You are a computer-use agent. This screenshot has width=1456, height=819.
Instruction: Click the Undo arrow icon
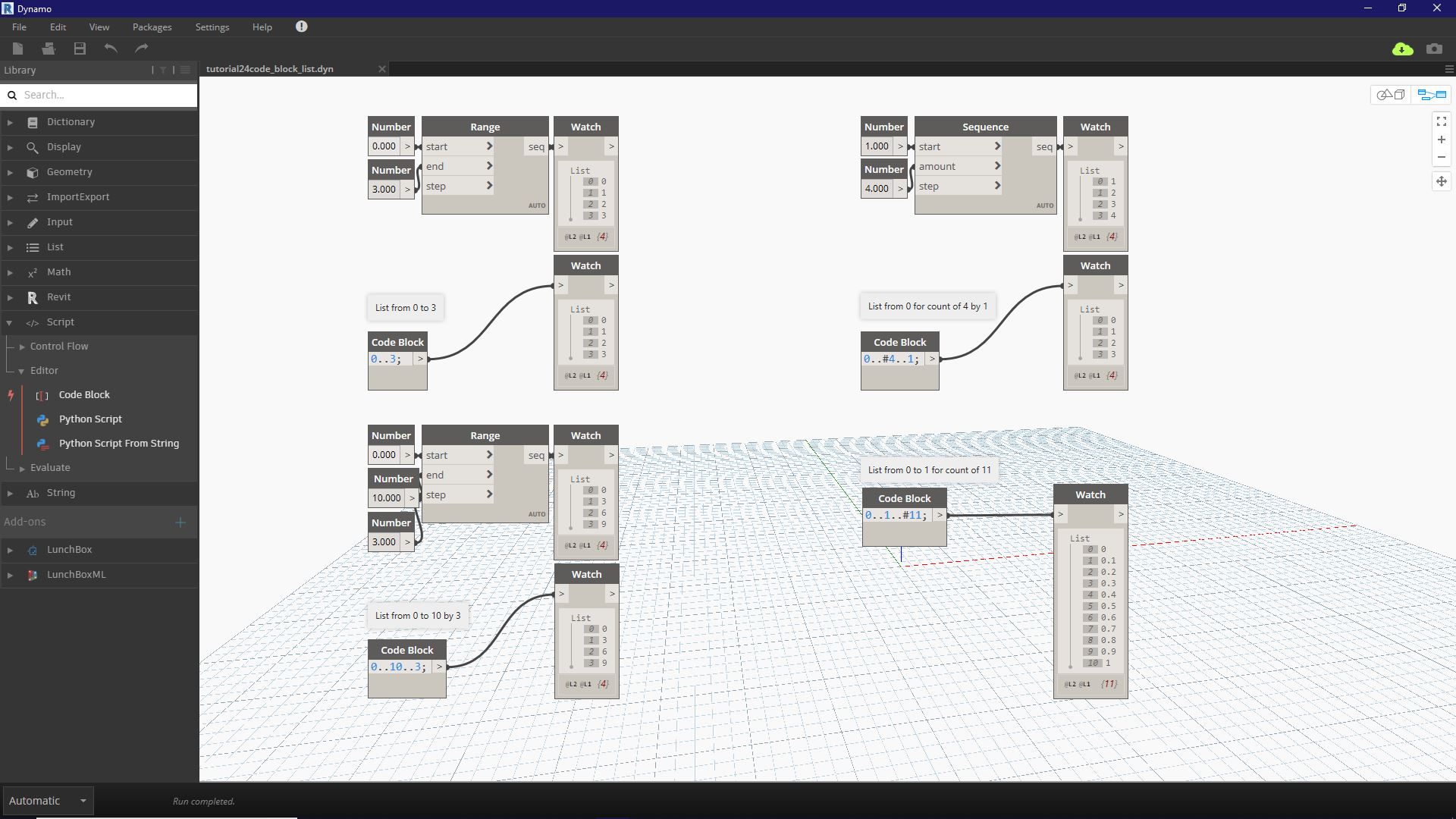coord(111,49)
